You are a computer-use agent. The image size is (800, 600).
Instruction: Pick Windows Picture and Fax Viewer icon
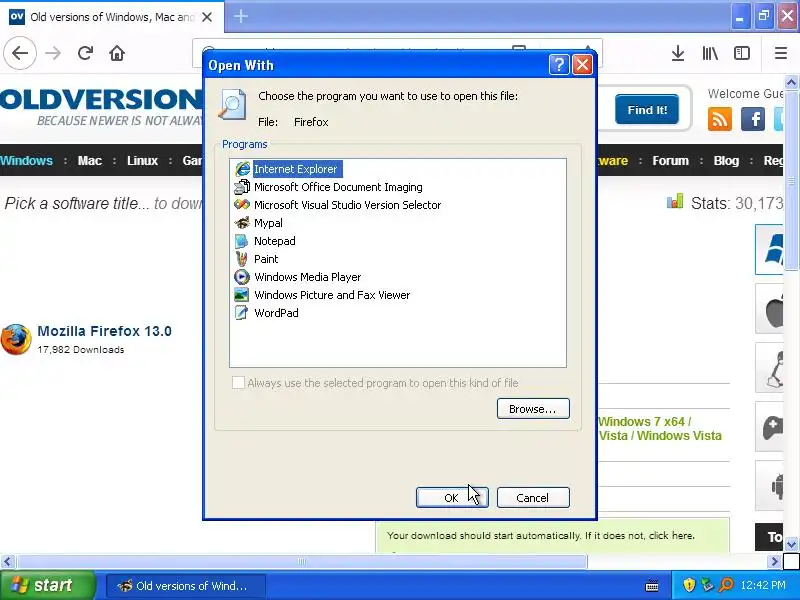tap(242, 295)
